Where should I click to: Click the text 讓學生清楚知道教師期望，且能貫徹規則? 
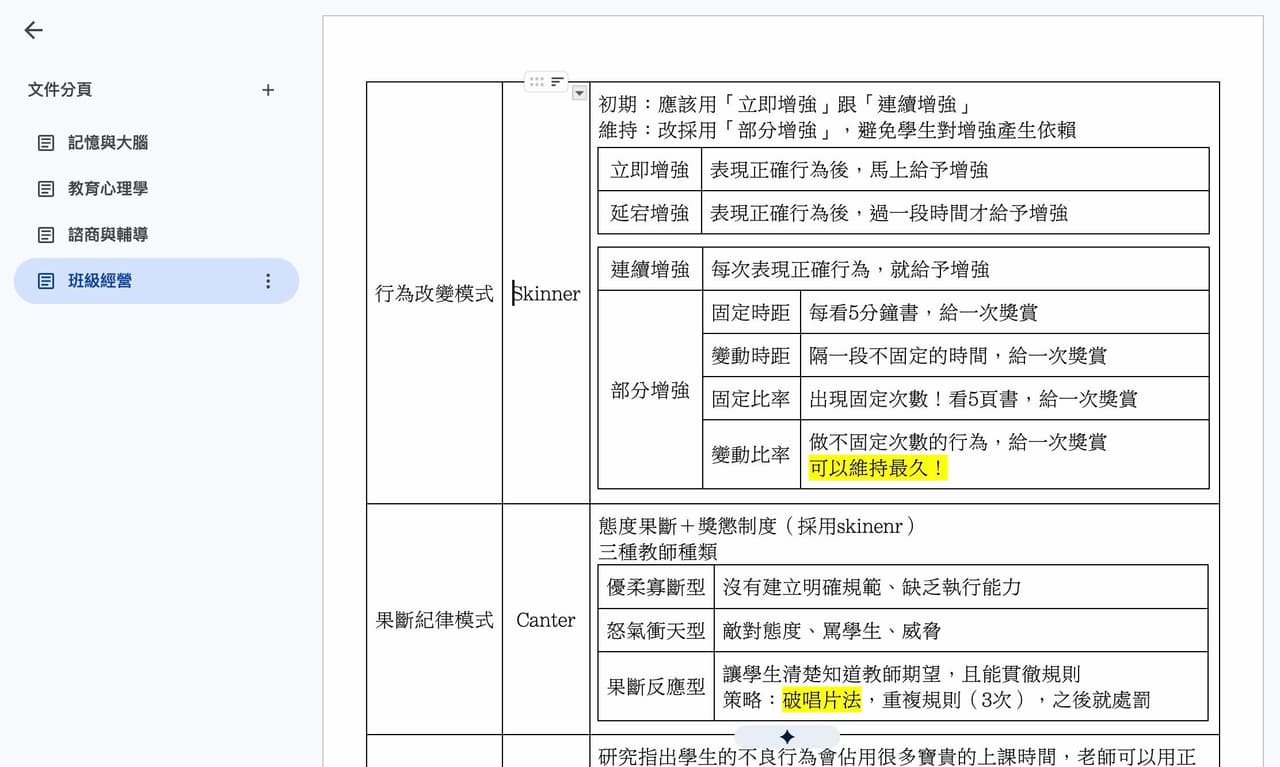coord(902,674)
